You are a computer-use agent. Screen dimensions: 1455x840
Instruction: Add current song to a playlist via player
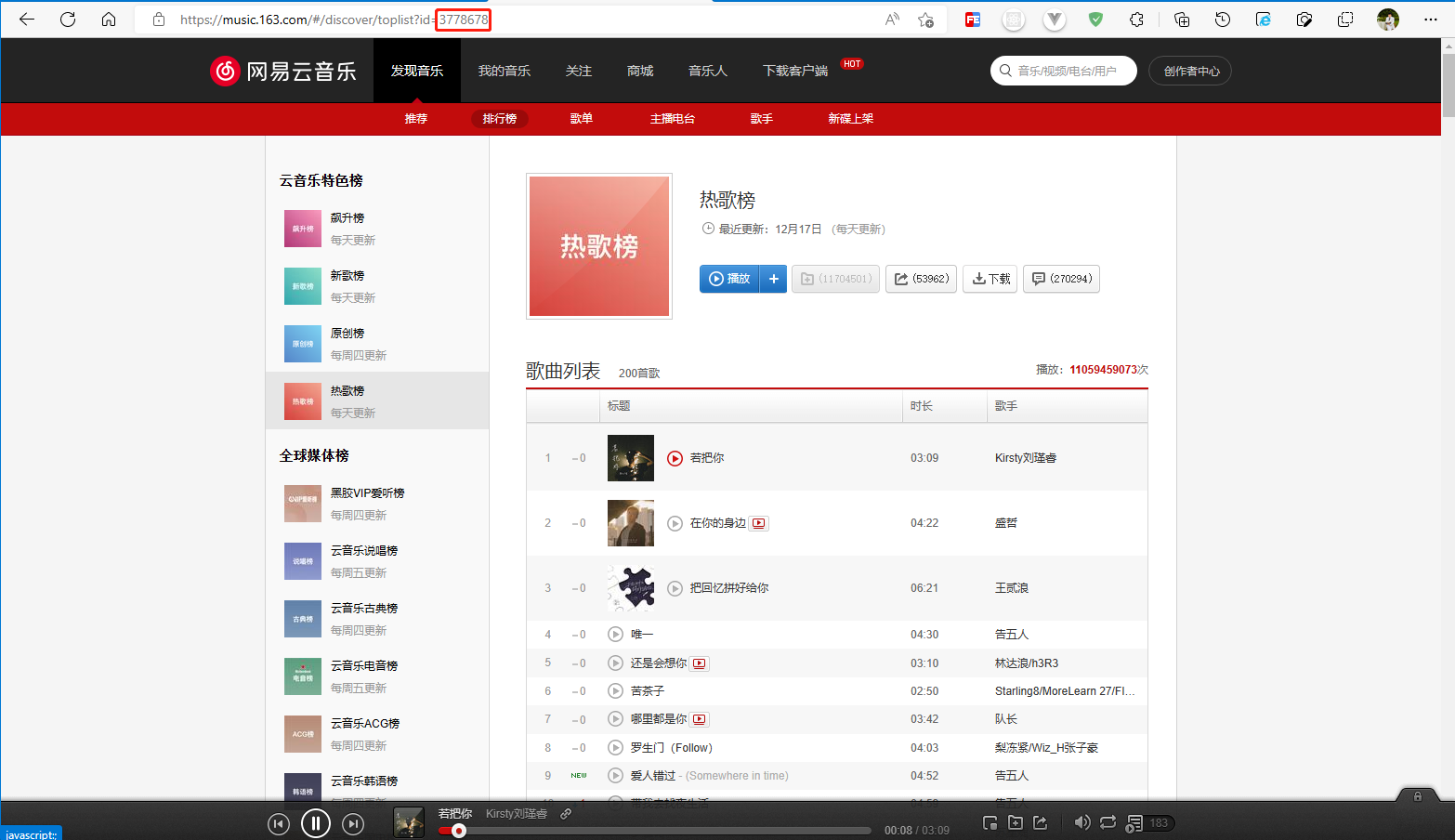tap(1016, 822)
